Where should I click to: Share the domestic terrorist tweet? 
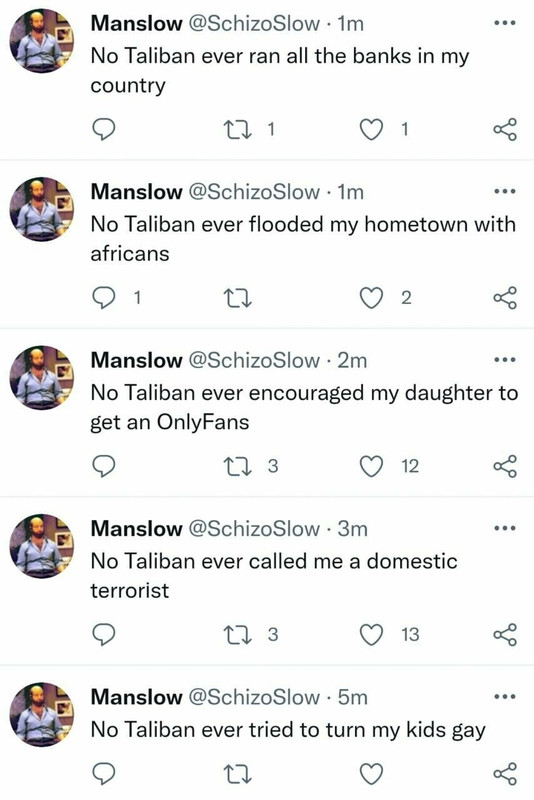pos(505,635)
